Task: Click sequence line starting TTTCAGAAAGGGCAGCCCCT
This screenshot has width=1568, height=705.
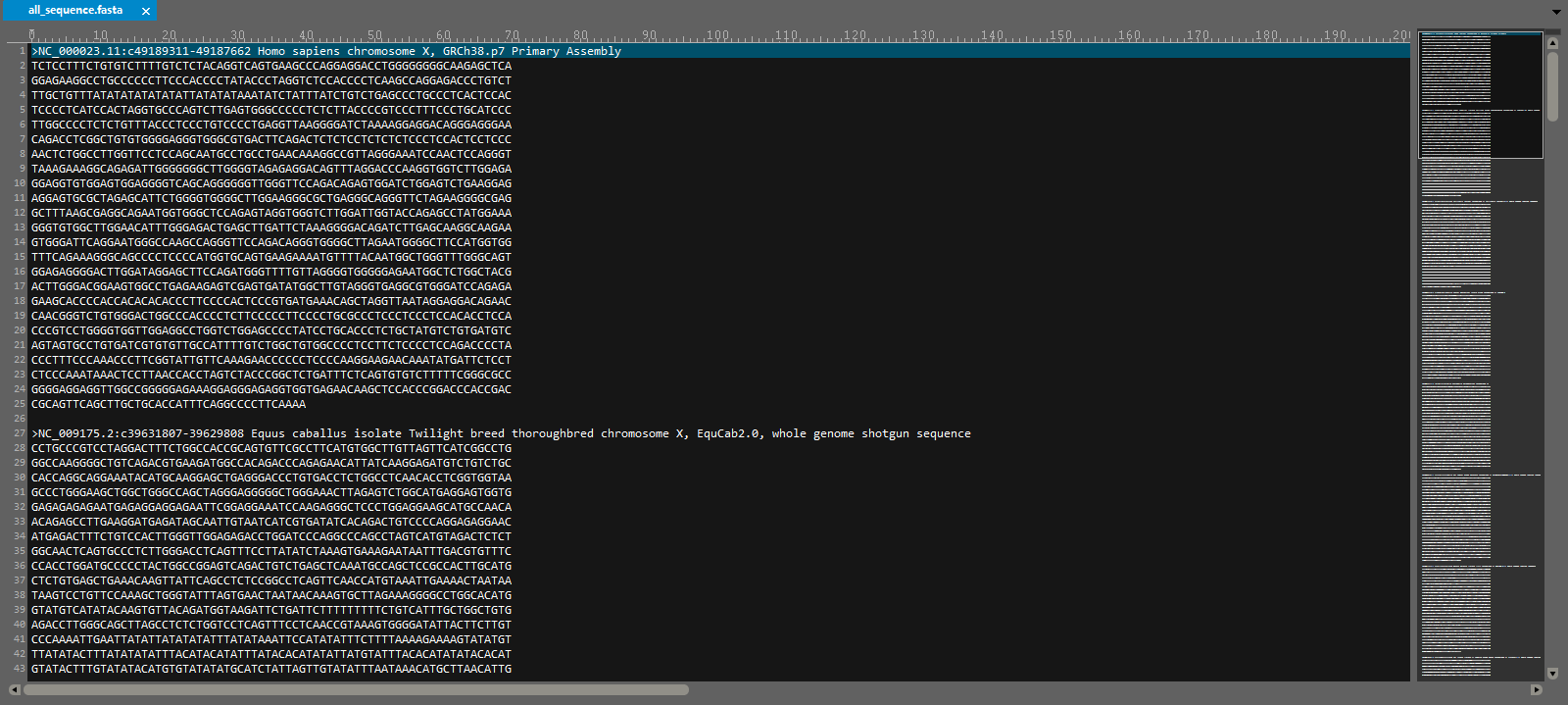Action: [271, 257]
